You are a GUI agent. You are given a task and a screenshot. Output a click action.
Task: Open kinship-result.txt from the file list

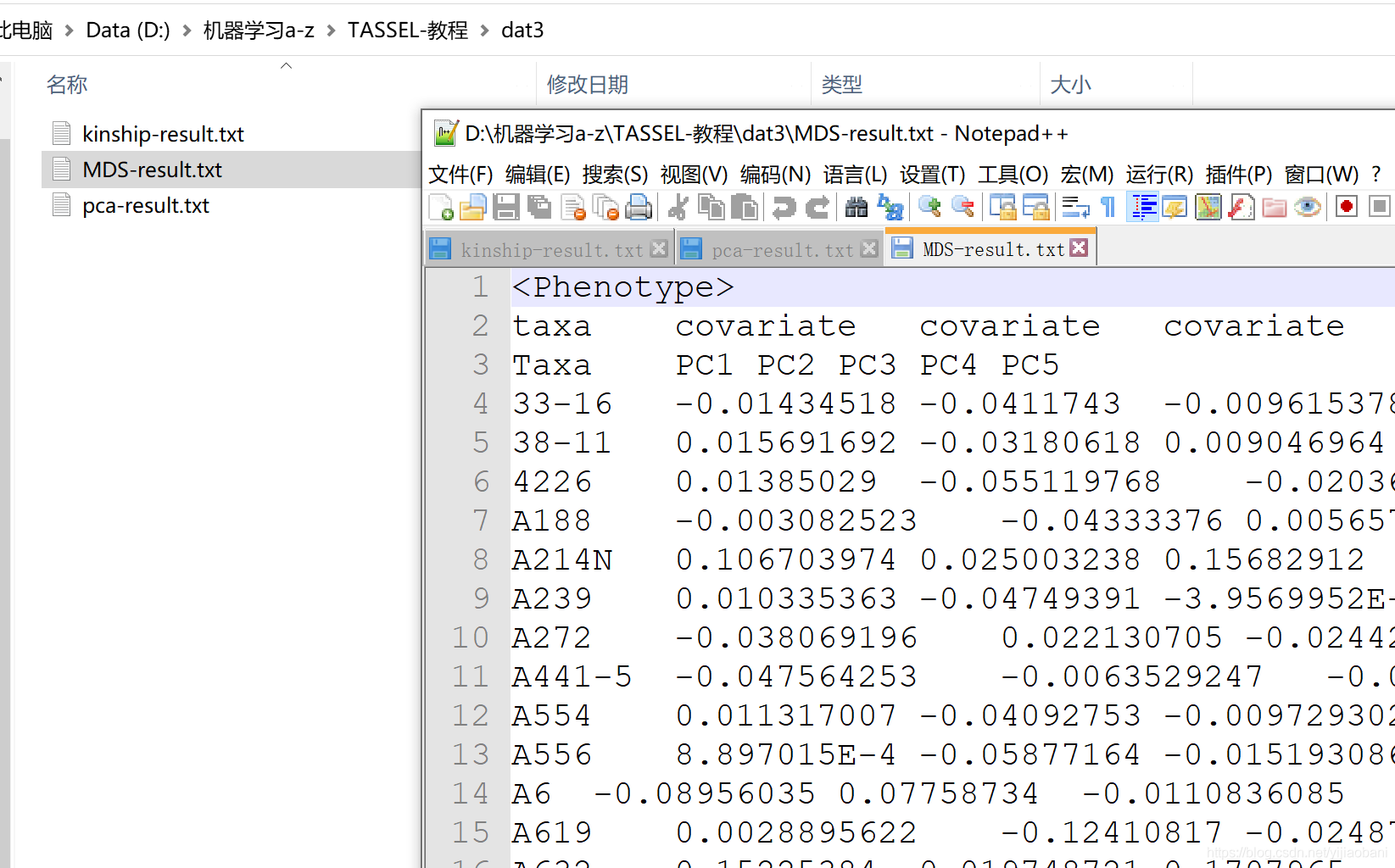point(163,133)
